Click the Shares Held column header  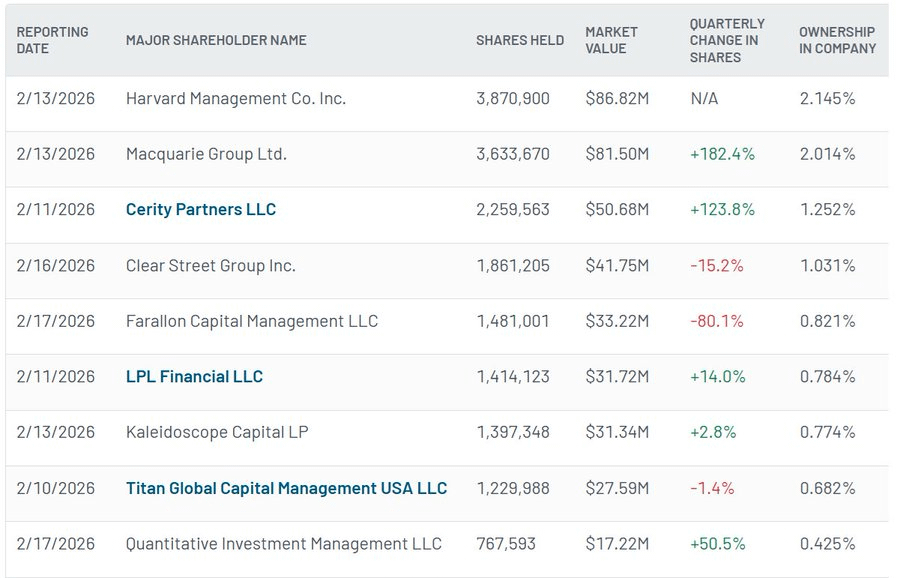click(x=519, y=40)
